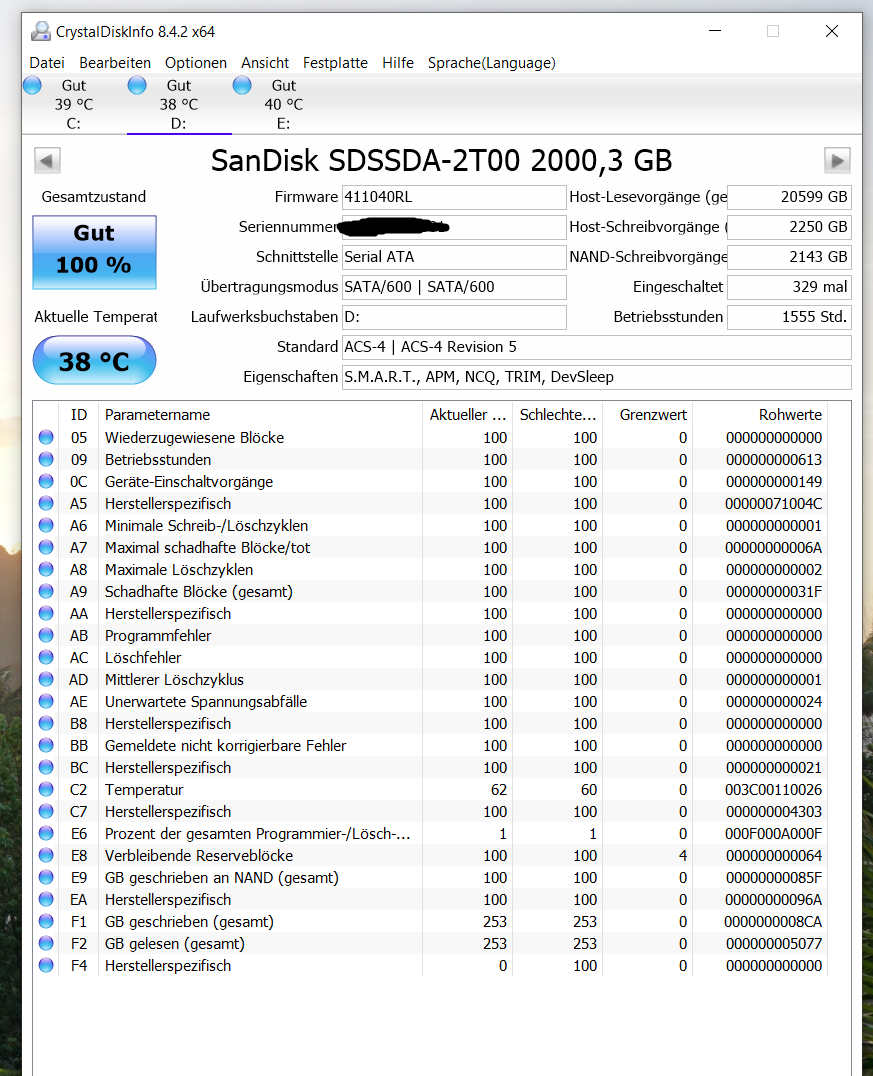Click NAND-Schreibvorgänge value 2143 GB
873x1076 pixels.
coord(789,257)
